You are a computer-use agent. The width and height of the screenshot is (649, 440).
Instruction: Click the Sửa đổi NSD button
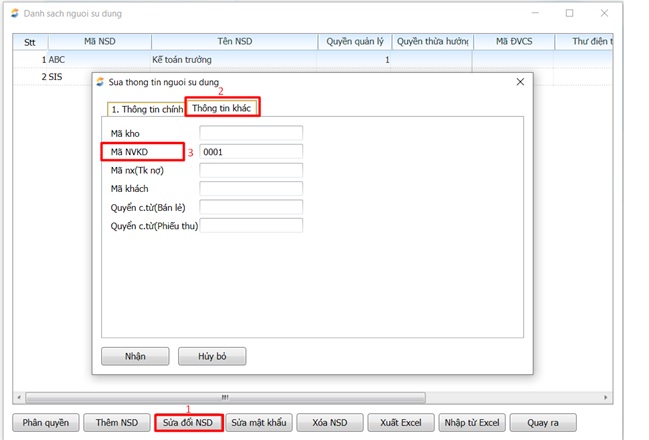tap(189, 423)
